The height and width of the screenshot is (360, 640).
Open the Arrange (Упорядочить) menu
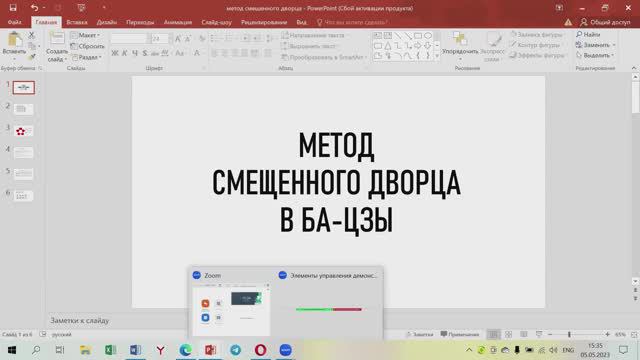point(460,46)
